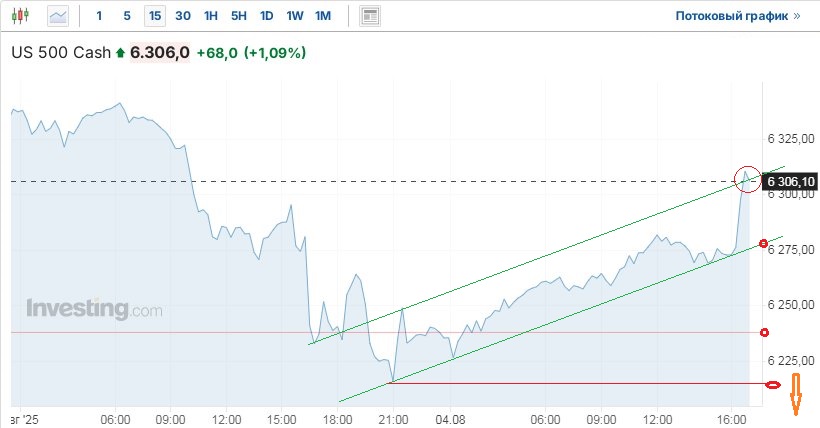820x428 pixels.
Task: Select the active 15 minute timeframe
Action: click(154, 16)
